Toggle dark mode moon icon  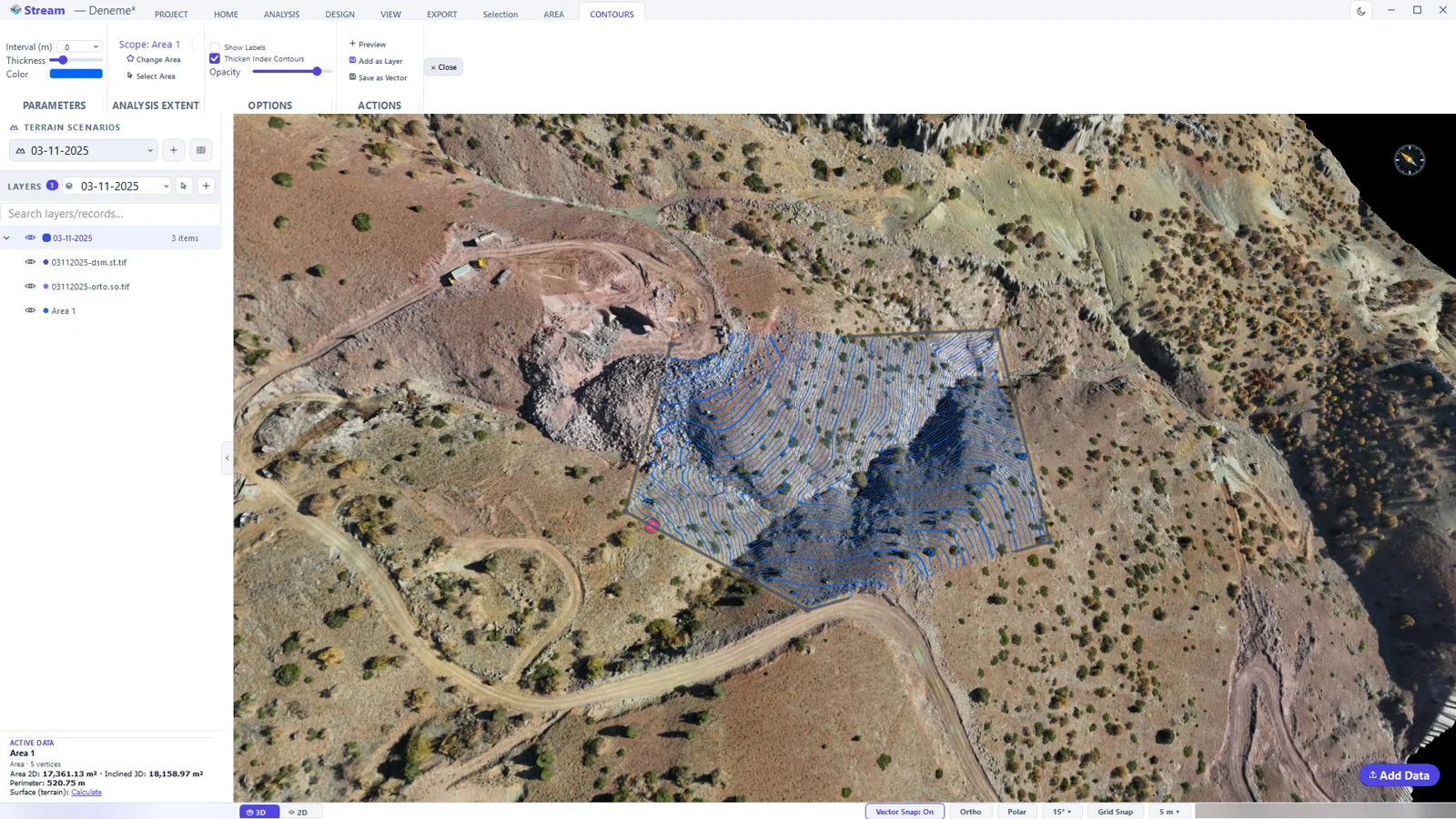pos(1360,11)
